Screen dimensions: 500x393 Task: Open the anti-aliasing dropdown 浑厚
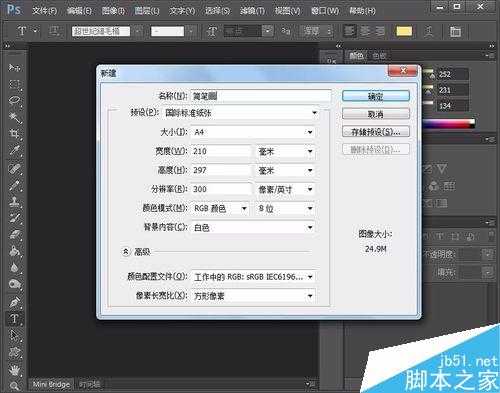317,32
